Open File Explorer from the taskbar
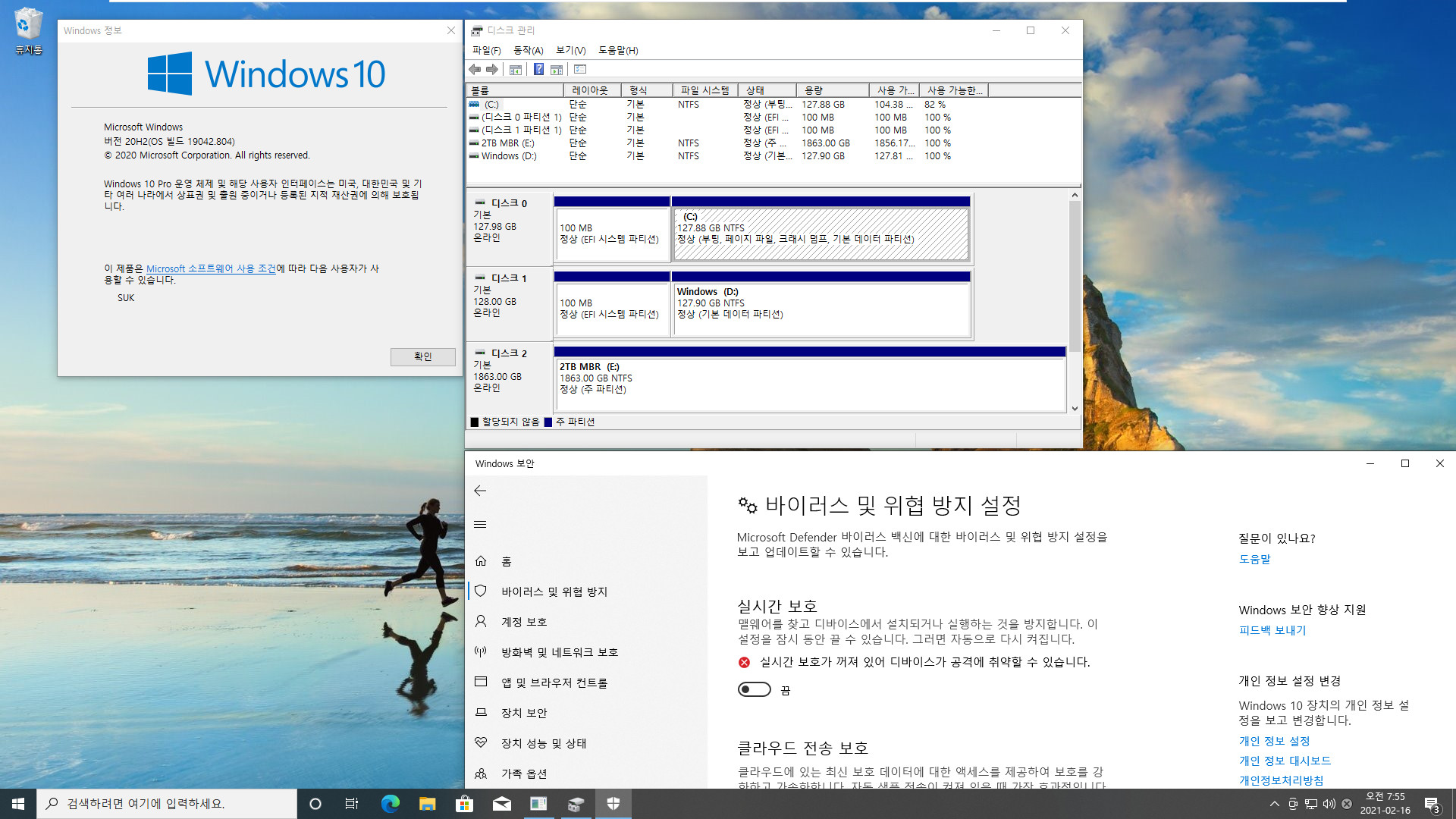This screenshot has width=1456, height=819. click(427, 804)
